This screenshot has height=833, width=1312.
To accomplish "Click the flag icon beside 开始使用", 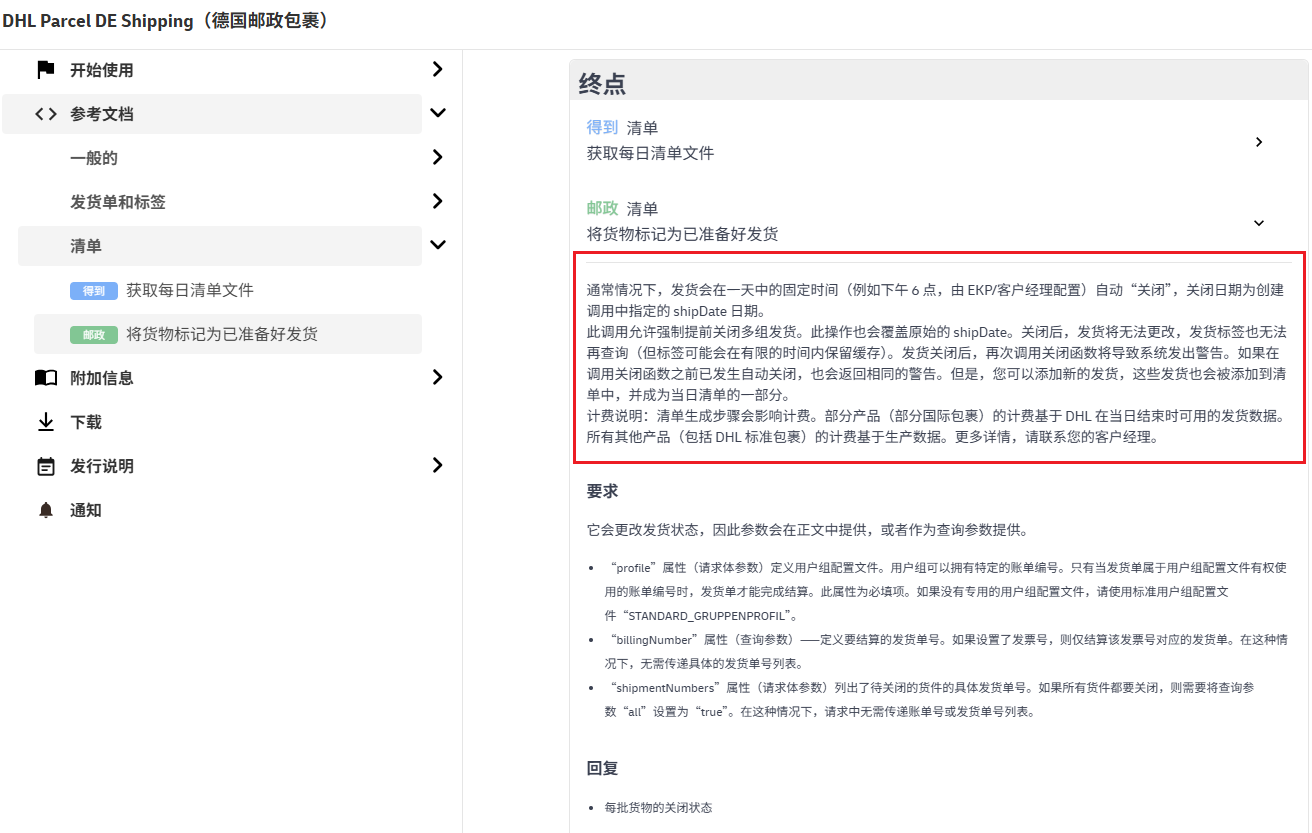I will pos(45,70).
